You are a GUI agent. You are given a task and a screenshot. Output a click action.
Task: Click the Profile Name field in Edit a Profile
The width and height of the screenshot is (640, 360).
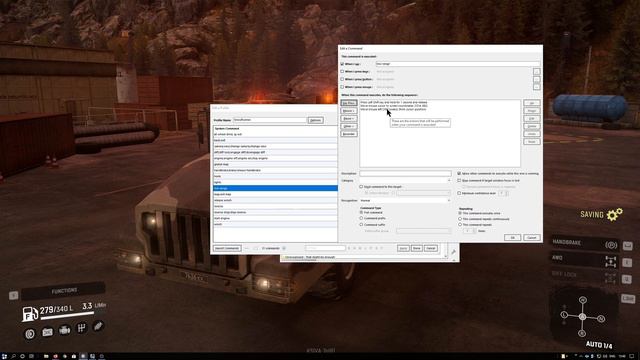[269, 120]
